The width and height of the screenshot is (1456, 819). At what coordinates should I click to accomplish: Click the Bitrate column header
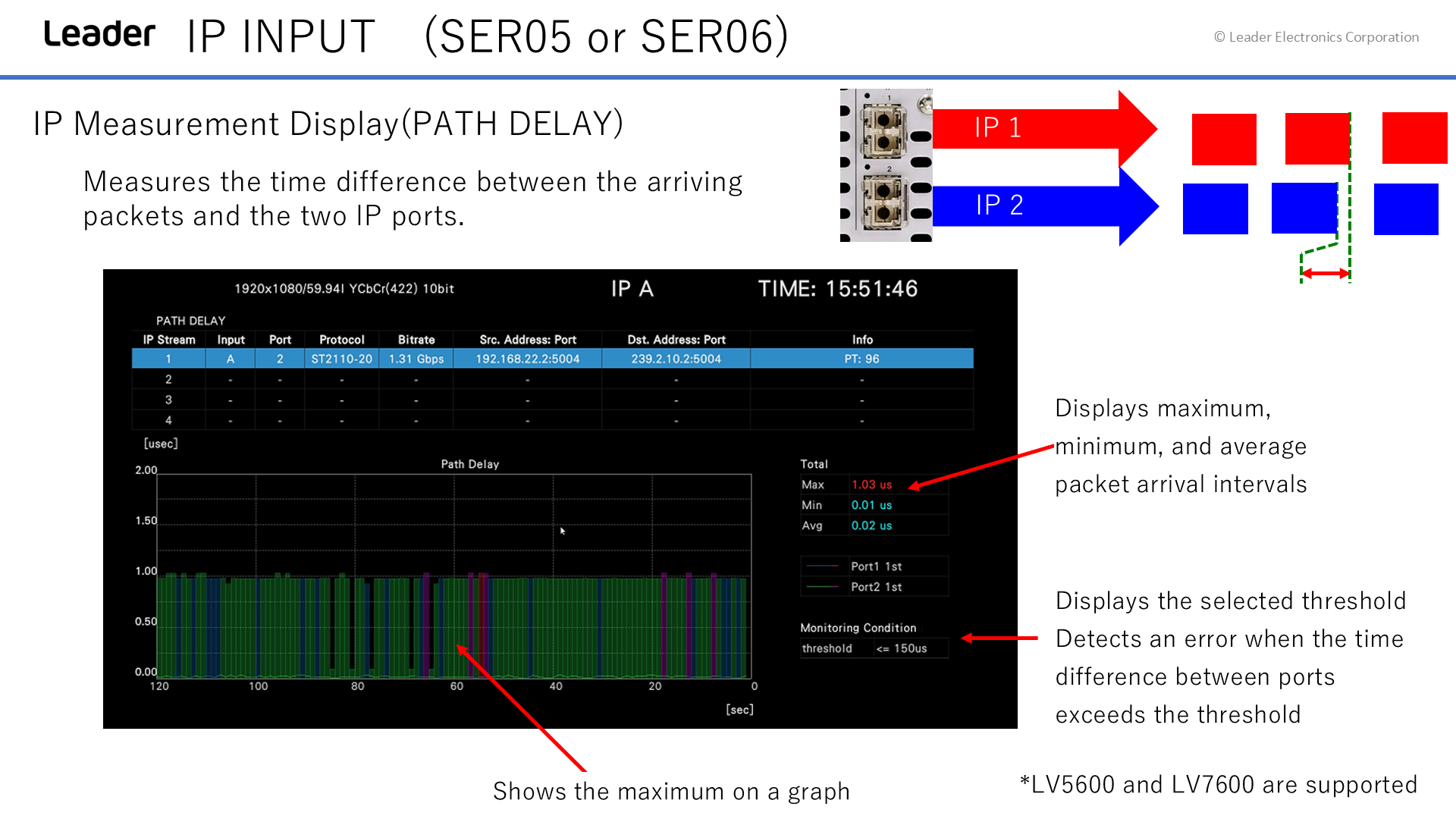pos(416,340)
